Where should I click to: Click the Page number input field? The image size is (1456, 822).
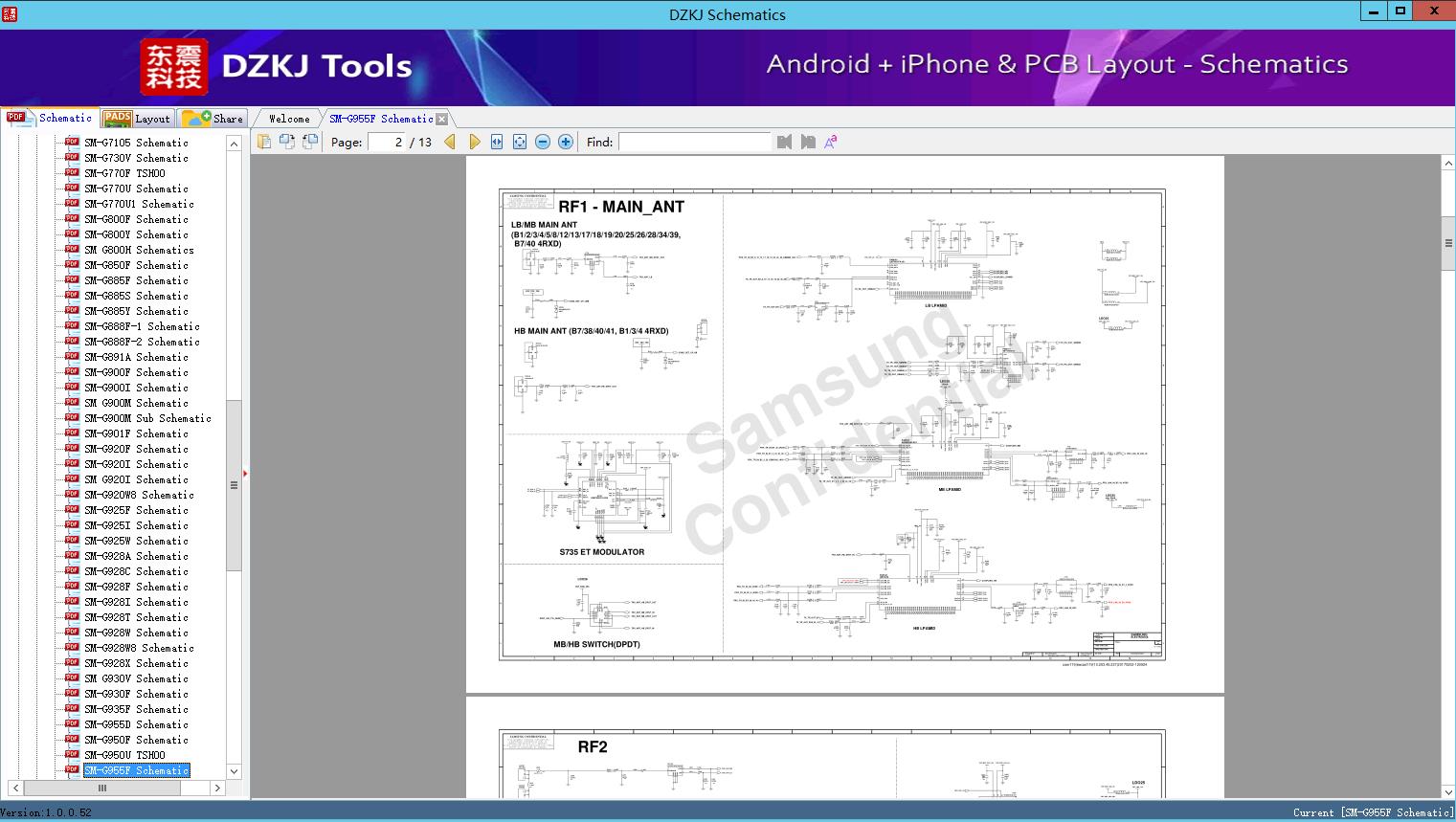tap(388, 142)
